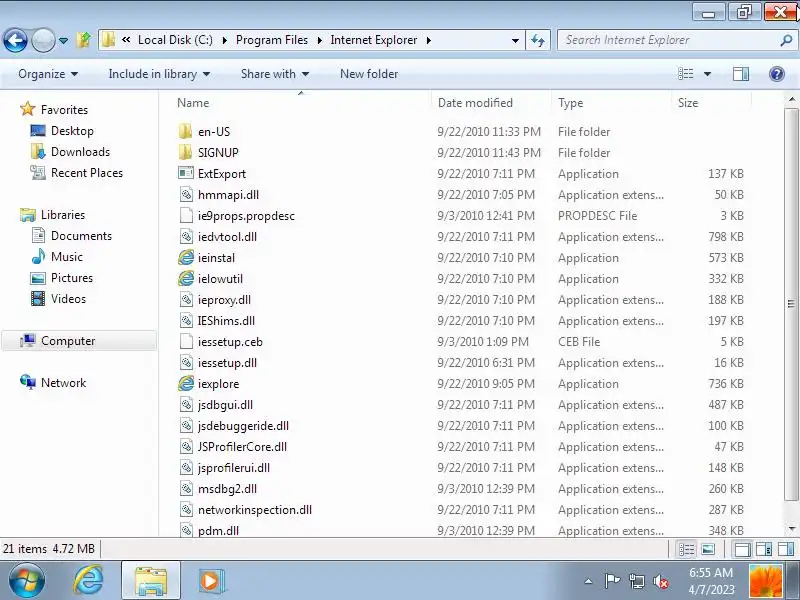Open the Include in library menu

point(159,74)
